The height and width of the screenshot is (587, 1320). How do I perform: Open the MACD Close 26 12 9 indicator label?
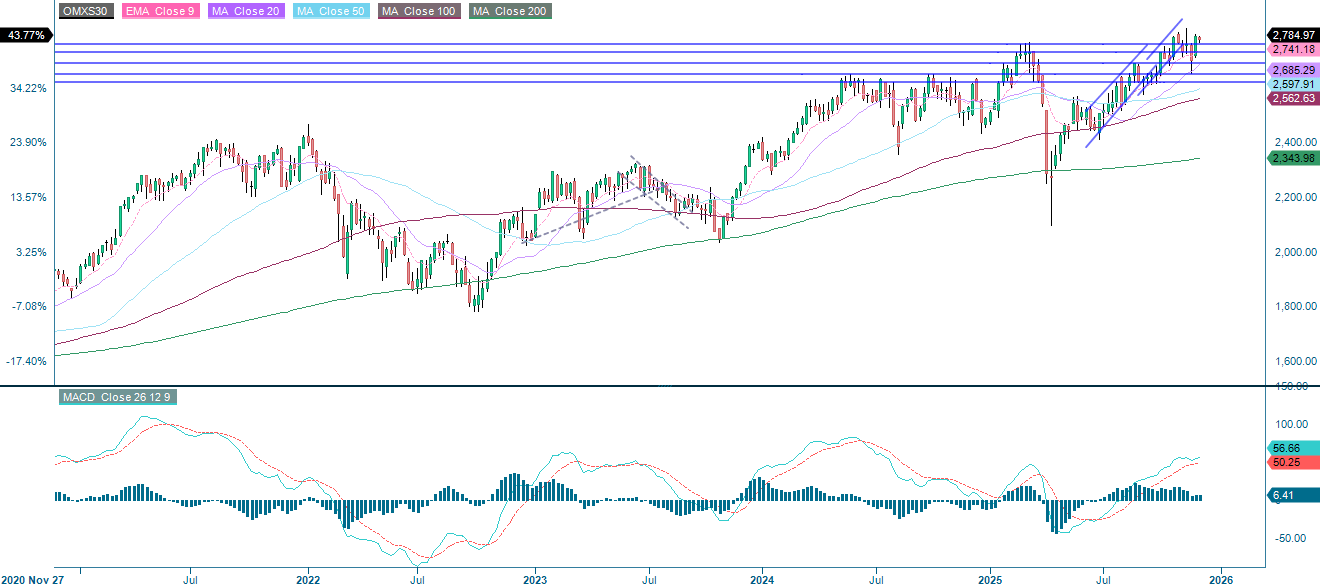tap(117, 397)
